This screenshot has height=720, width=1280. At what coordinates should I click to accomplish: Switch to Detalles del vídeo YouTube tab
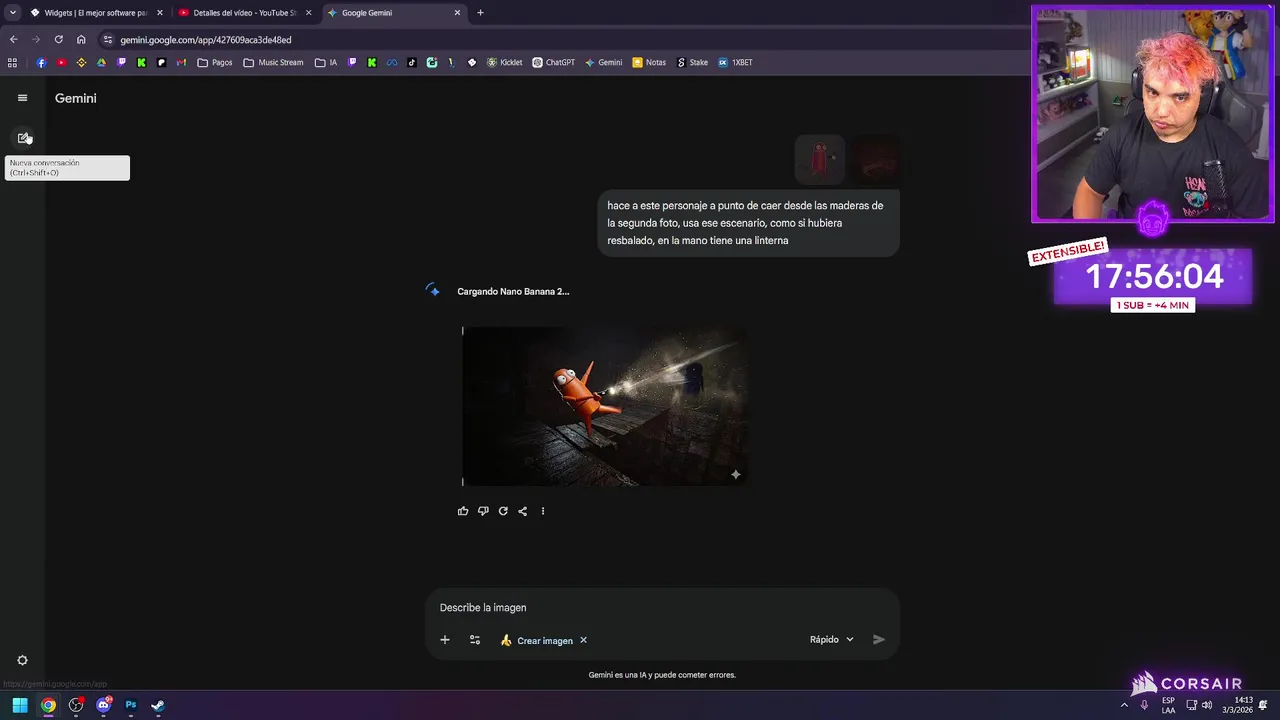pos(244,13)
